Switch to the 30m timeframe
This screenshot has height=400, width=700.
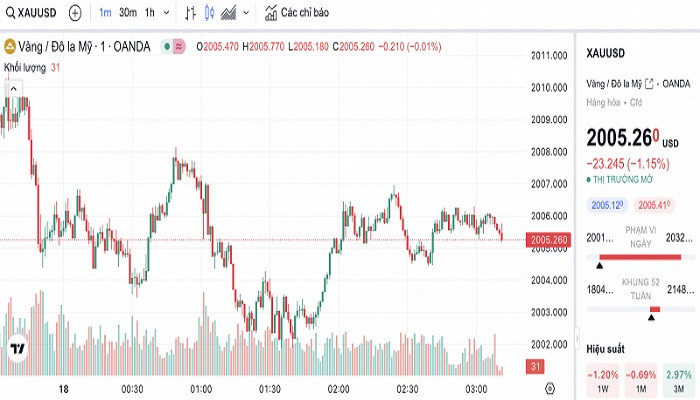tap(127, 13)
